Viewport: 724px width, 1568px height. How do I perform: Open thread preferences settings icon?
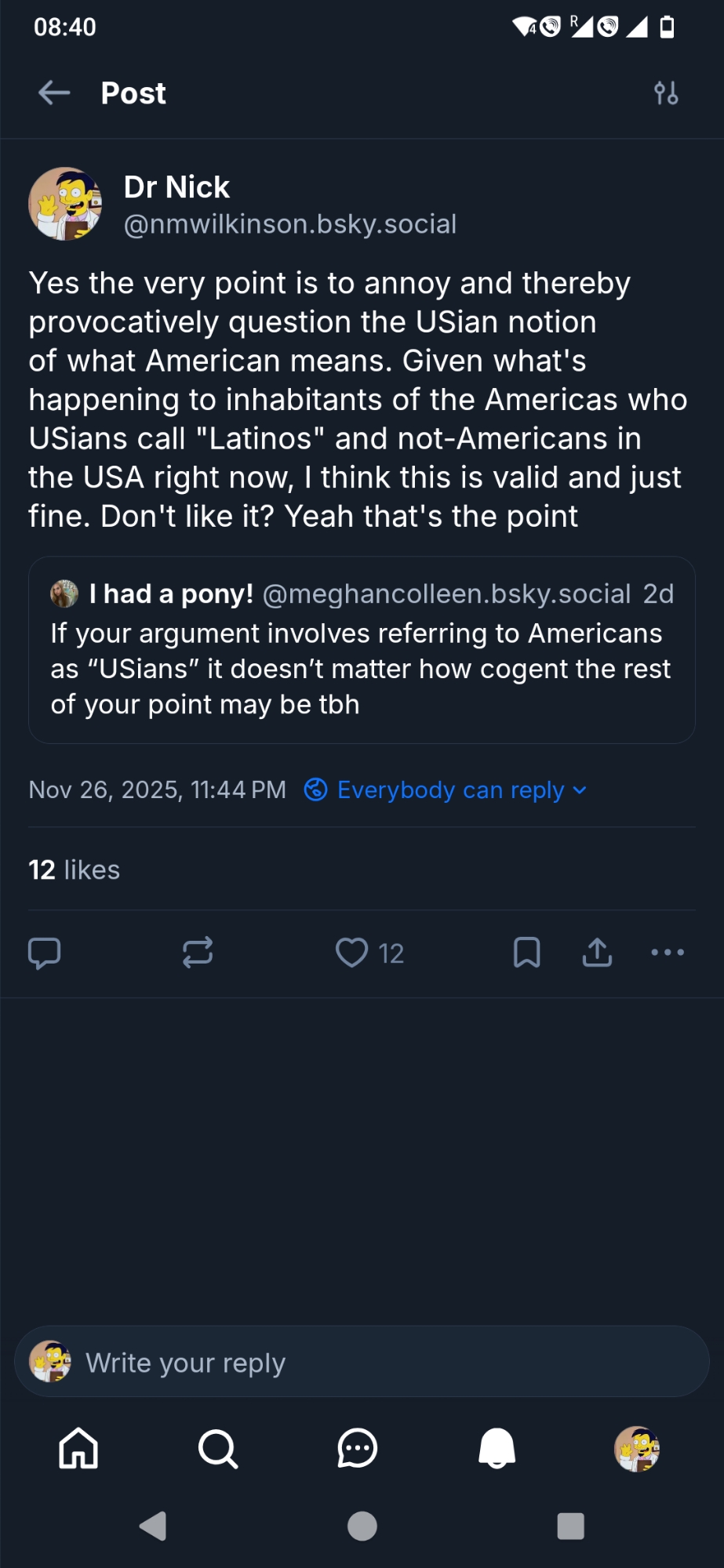click(666, 93)
